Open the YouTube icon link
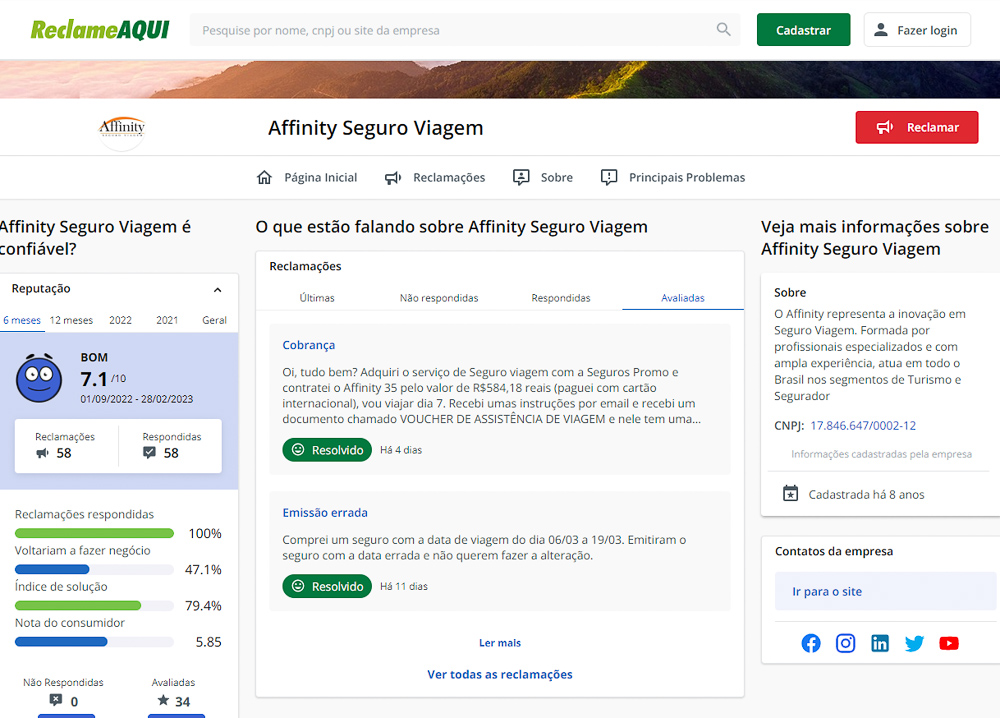 (x=948, y=643)
